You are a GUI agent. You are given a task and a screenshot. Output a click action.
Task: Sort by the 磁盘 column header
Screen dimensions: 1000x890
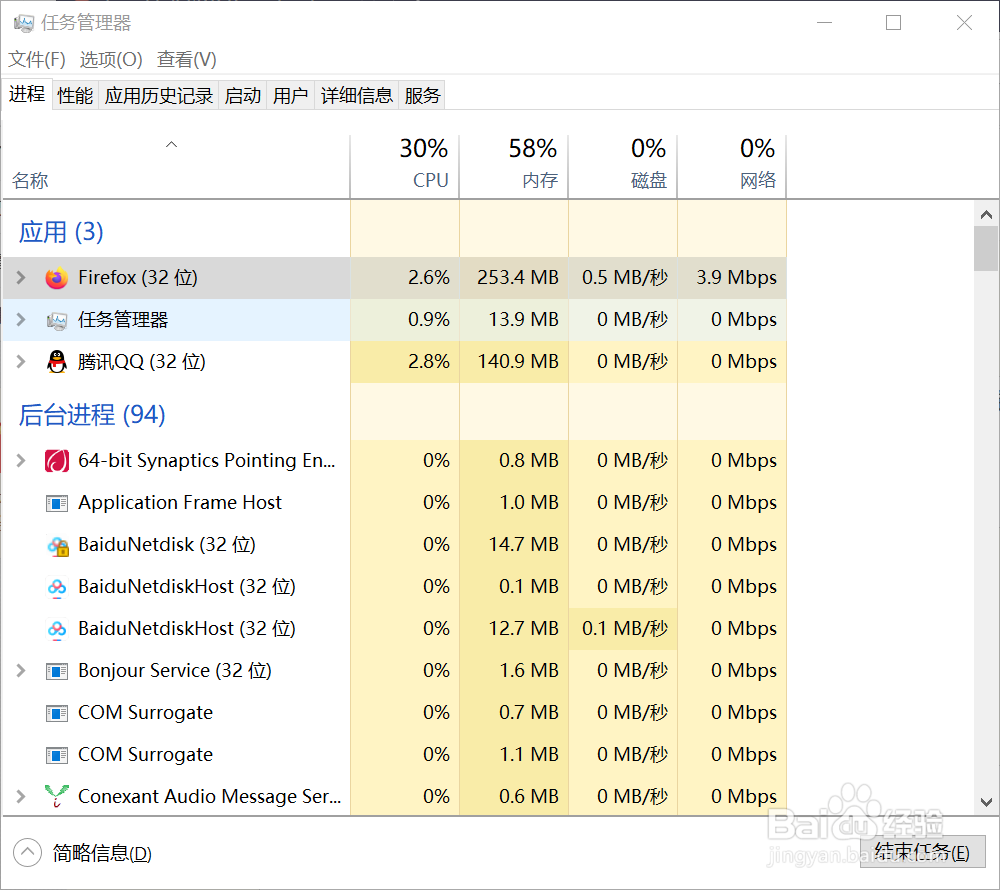tap(623, 167)
